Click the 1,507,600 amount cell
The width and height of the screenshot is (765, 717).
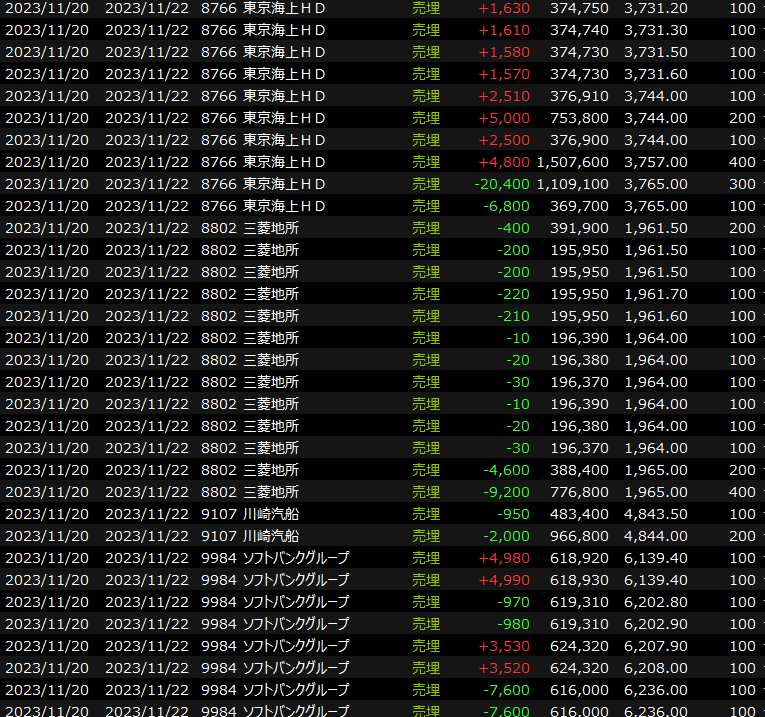pyautogui.click(x=572, y=162)
